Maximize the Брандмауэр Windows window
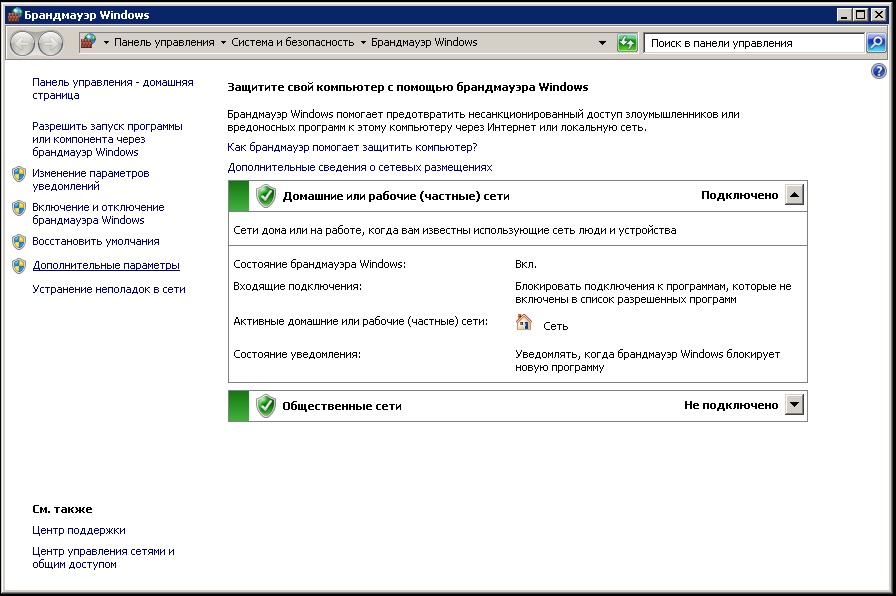 point(860,15)
